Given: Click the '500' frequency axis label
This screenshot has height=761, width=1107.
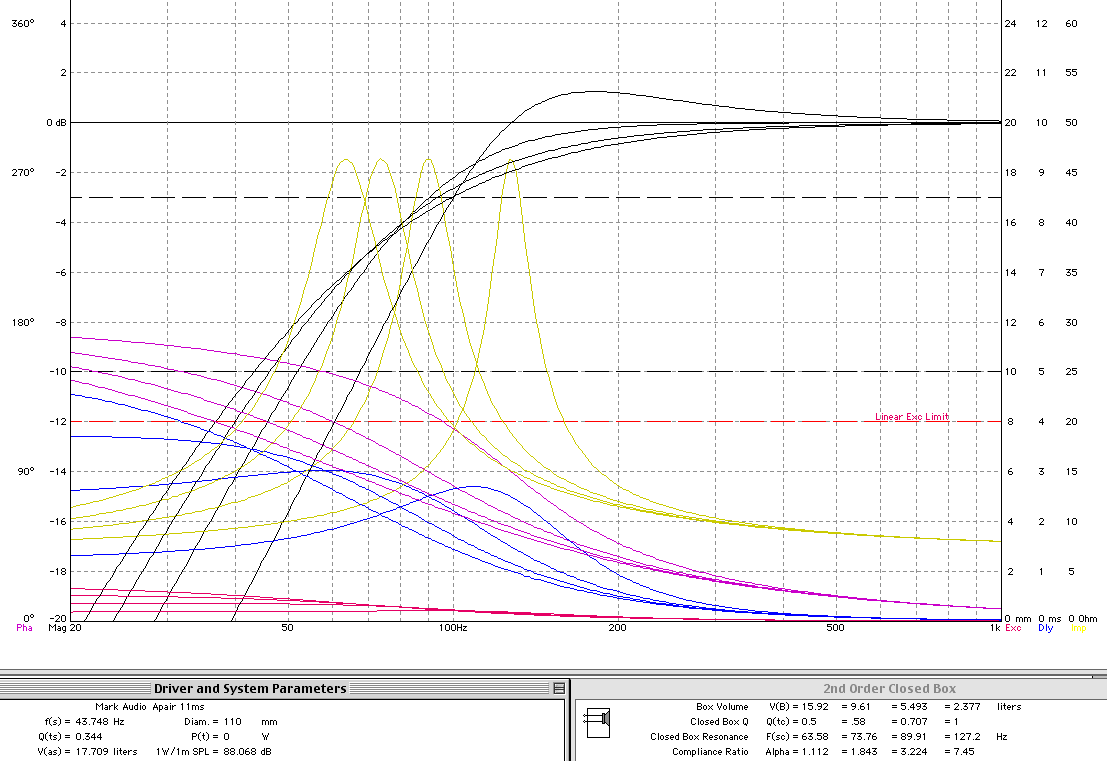Looking at the screenshot, I should pos(834,628).
